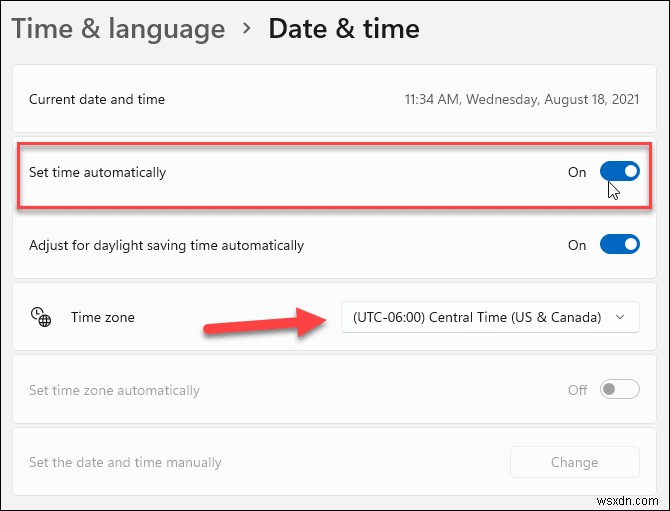Disable the daylight saving time toggle

tap(619, 245)
